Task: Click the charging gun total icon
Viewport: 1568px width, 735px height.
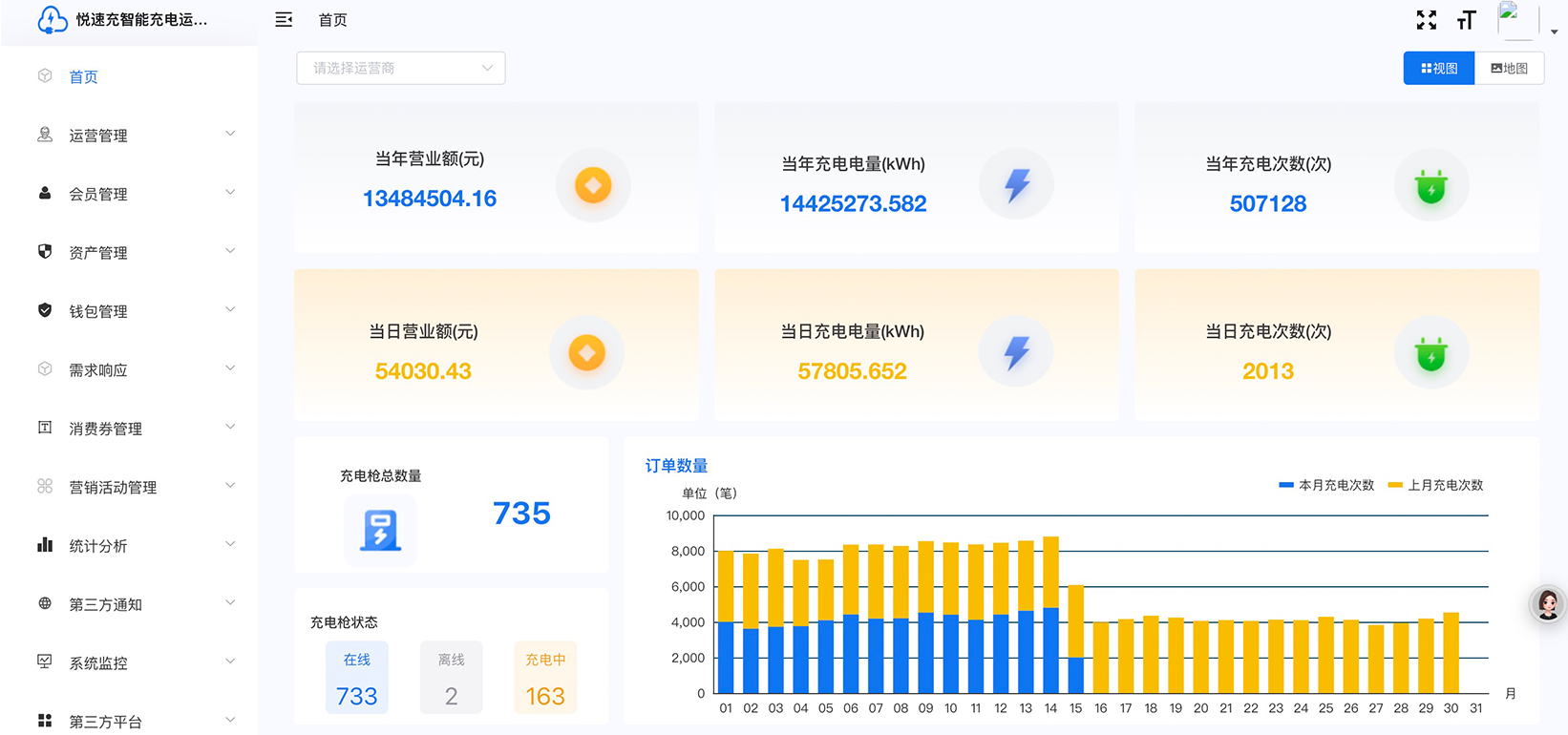Action: [380, 530]
